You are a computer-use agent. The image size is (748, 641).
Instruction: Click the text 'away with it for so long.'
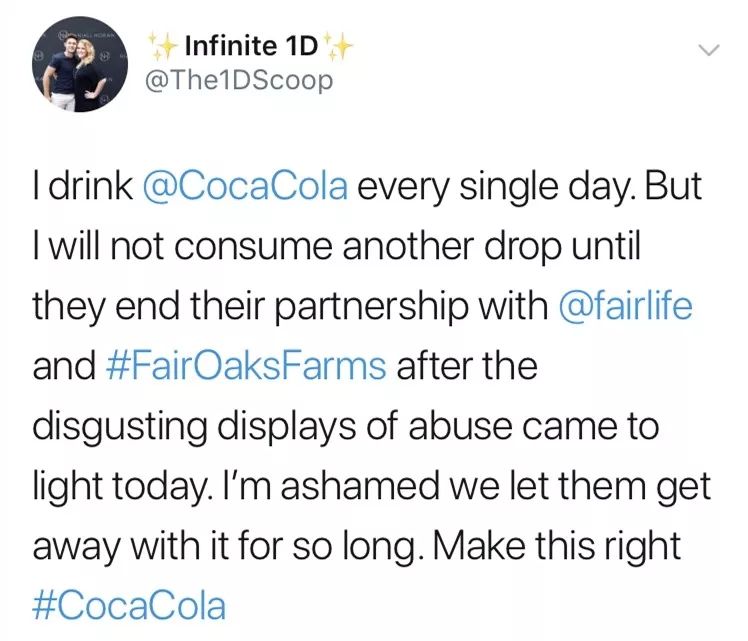pyautogui.click(x=228, y=546)
